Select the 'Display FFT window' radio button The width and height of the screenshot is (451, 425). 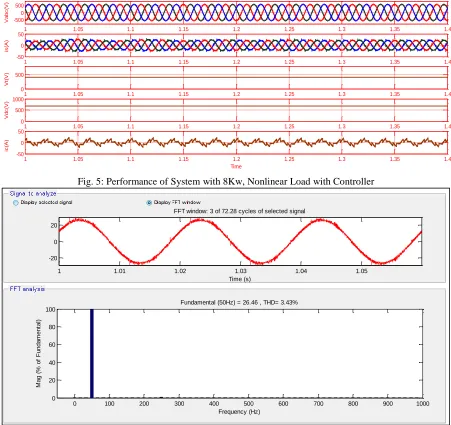point(149,203)
